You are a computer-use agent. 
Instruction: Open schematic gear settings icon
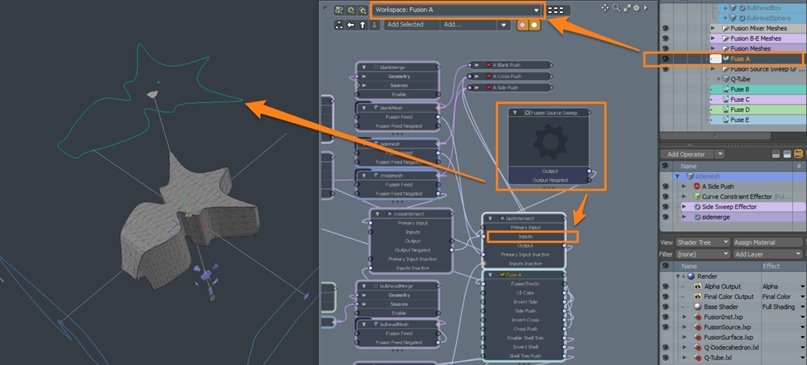[x=636, y=8]
